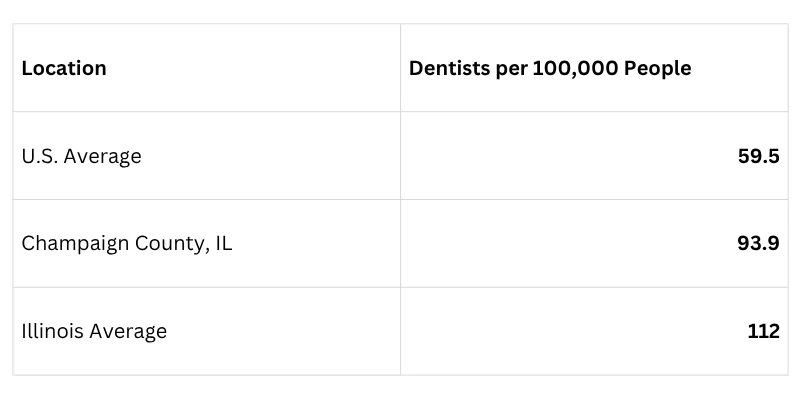Image resolution: width=800 pixels, height=400 pixels.
Task: Select the 59.5 value cell
Action: point(758,156)
